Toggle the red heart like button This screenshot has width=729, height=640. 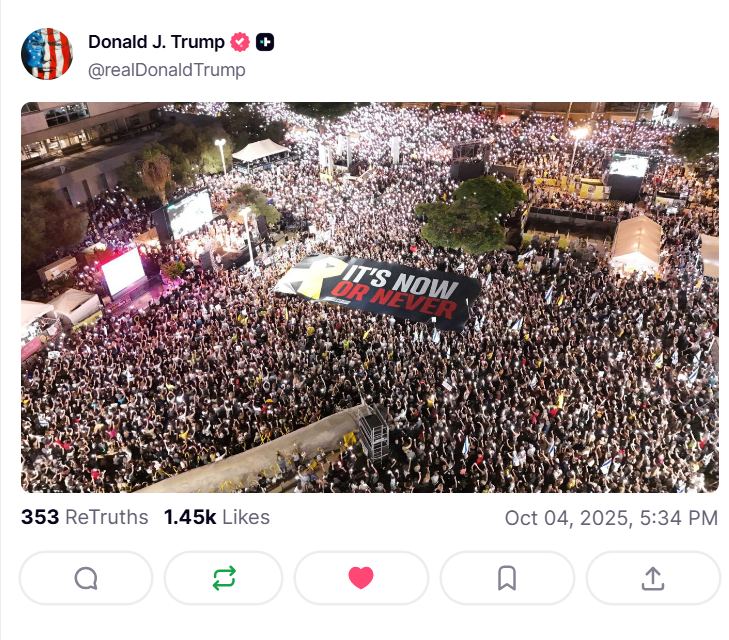coord(361,578)
